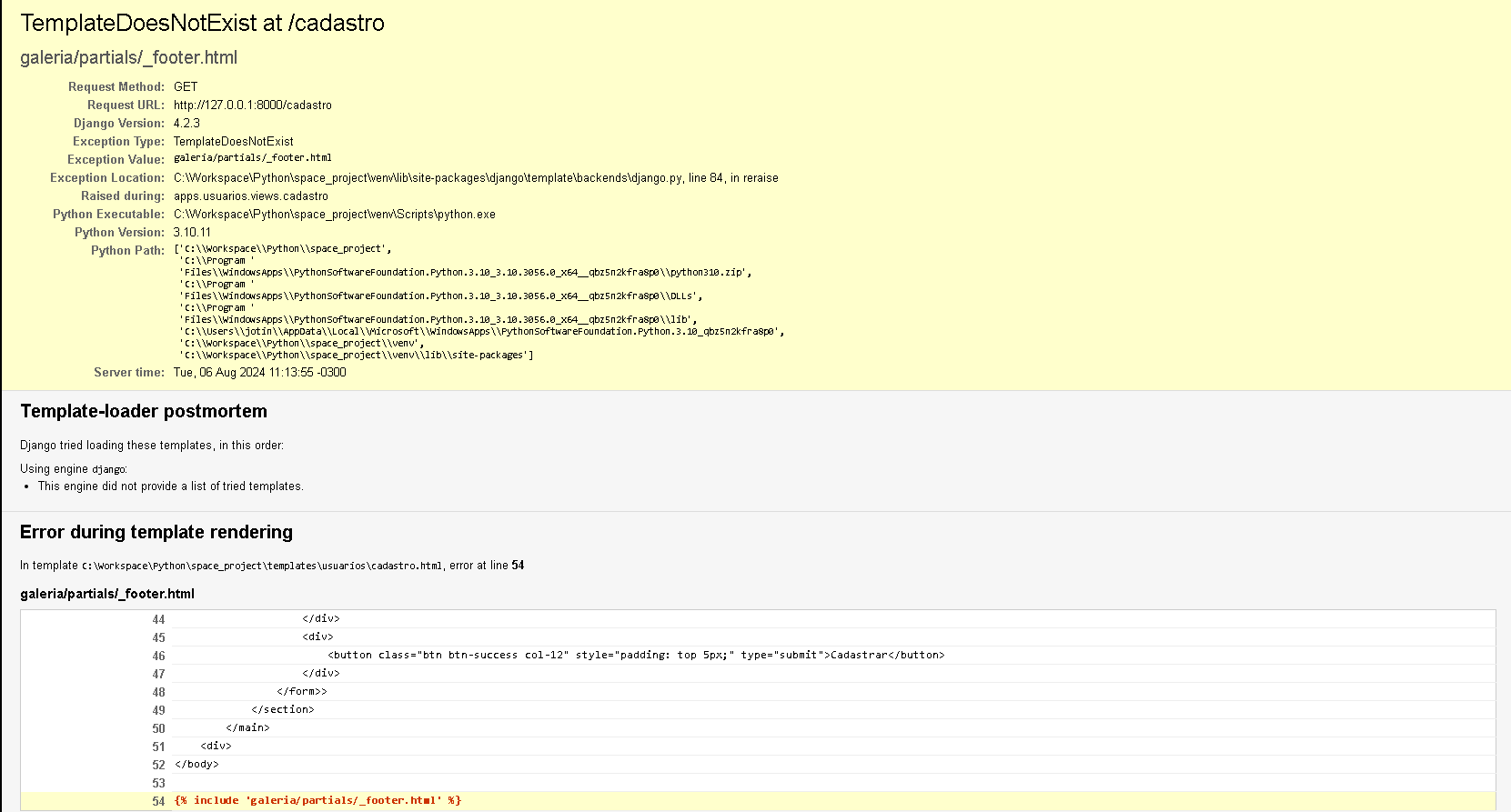Viewport: 1511px width, 812px height.
Task: Click the 'Server time:' label
Action: pos(129,372)
